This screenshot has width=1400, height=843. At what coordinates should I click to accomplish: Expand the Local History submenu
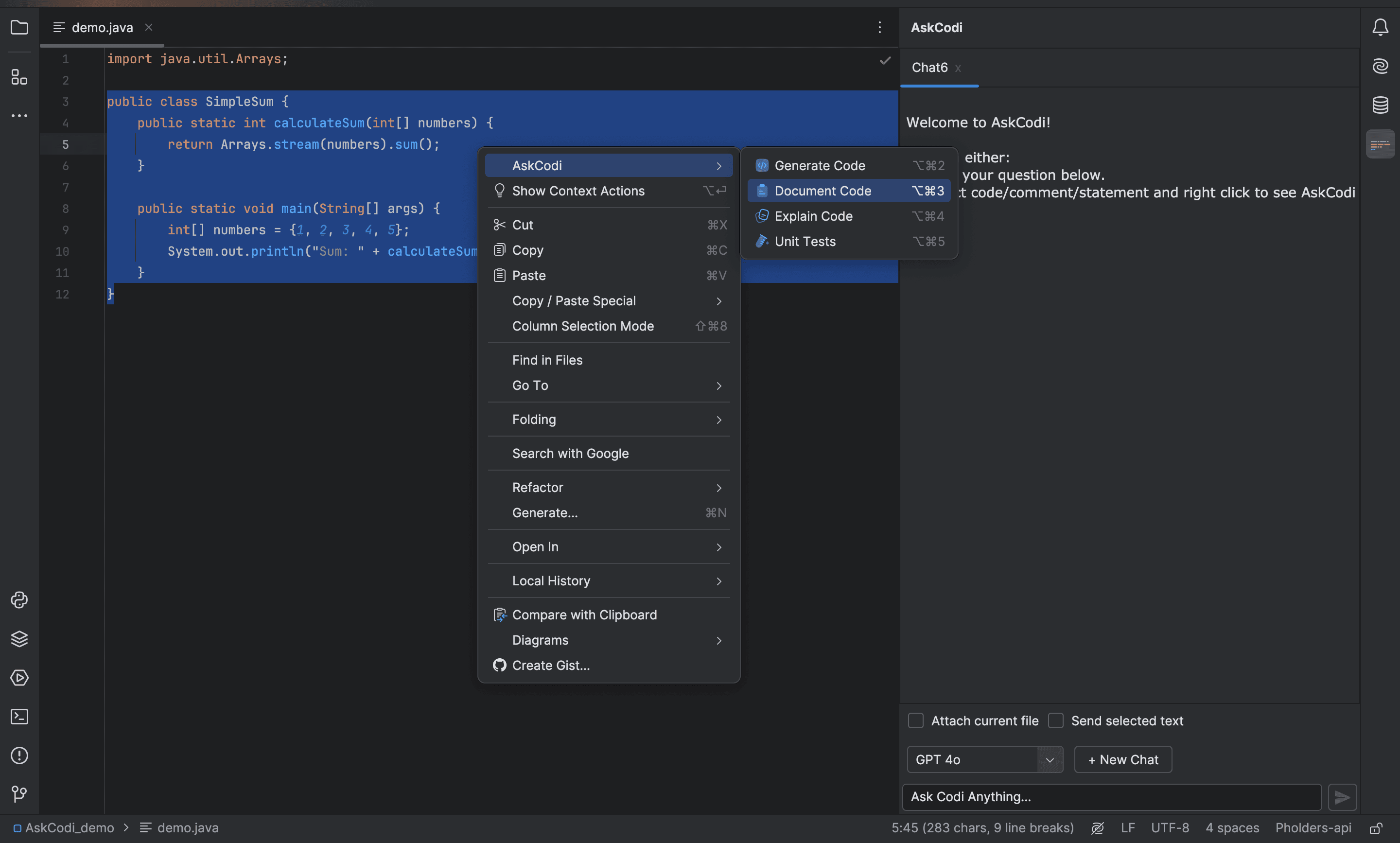click(x=609, y=580)
